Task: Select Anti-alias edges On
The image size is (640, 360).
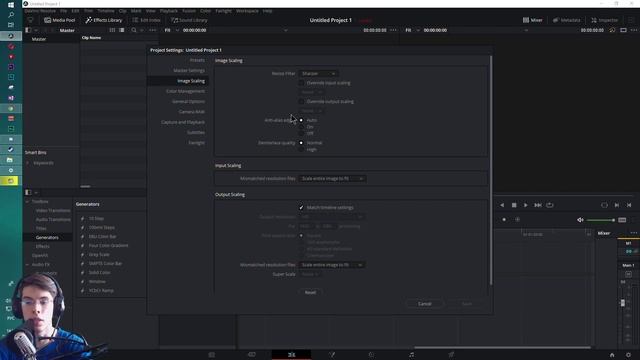Action: point(301,127)
